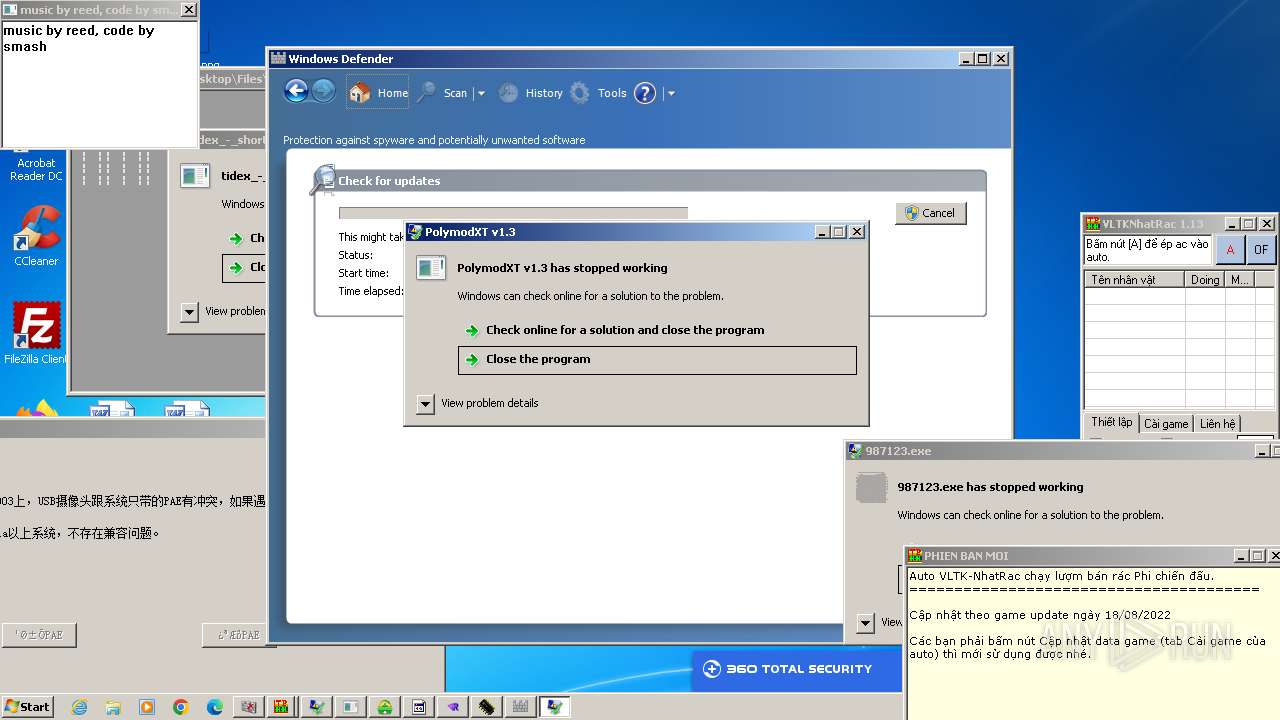Click the OF button in VLTKNhatRac
The image size is (1280, 720).
1261,250
